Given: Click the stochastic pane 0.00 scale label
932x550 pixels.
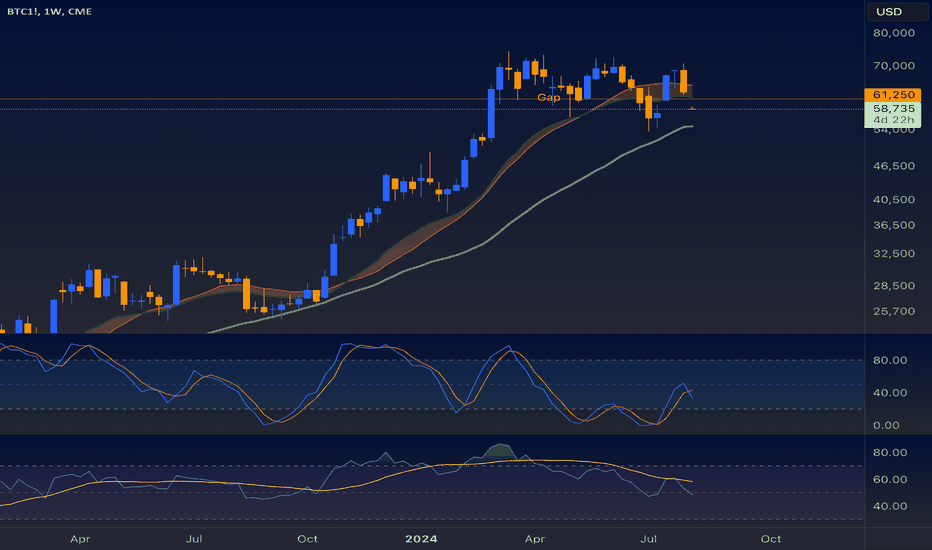Looking at the screenshot, I should tap(886, 425).
